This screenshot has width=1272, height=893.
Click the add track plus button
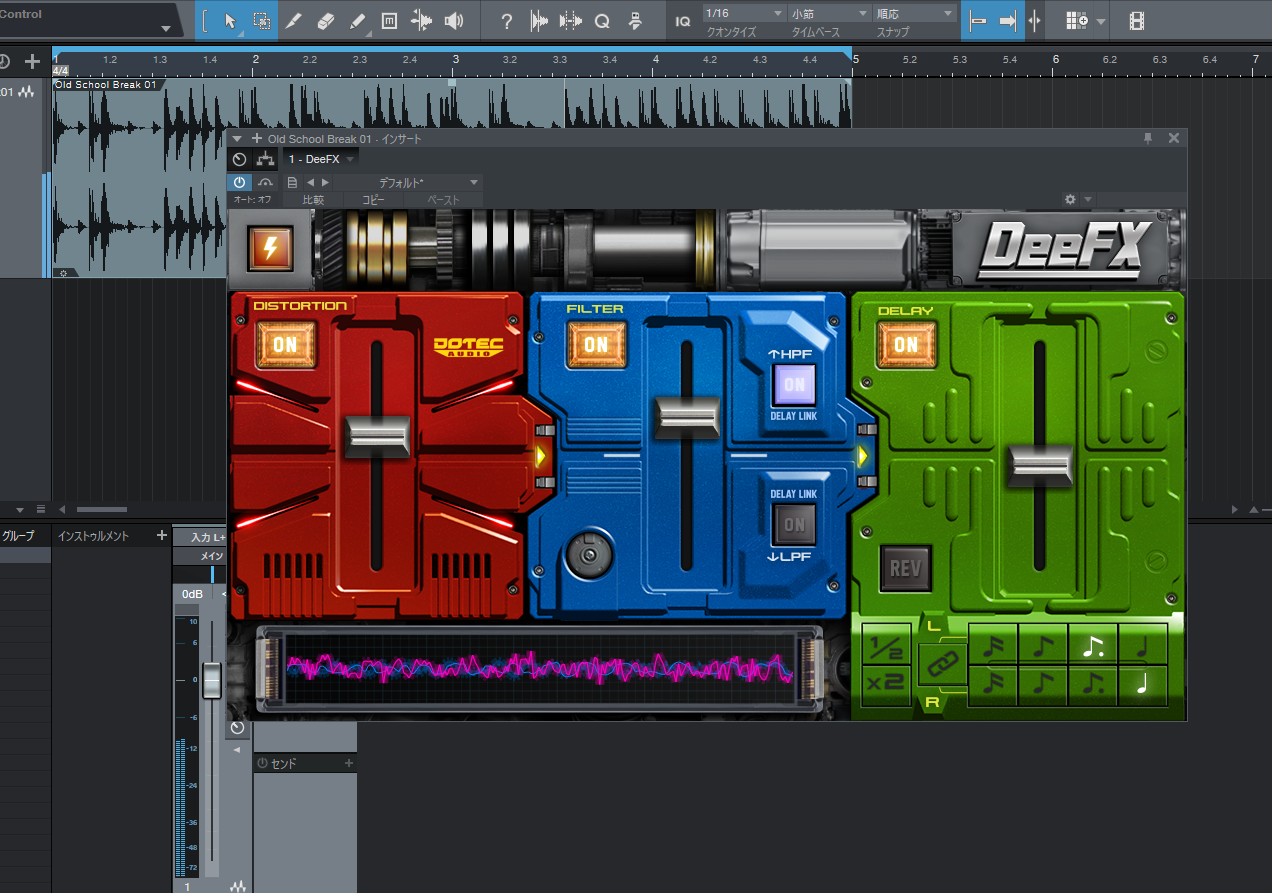[x=32, y=62]
